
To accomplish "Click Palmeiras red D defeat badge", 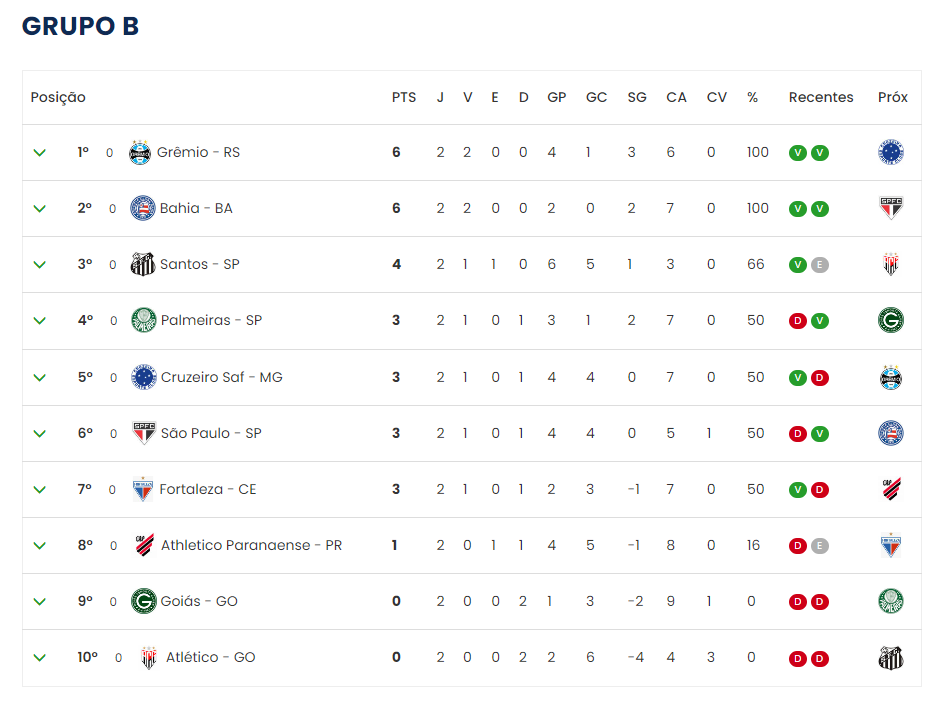I will (798, 321).
